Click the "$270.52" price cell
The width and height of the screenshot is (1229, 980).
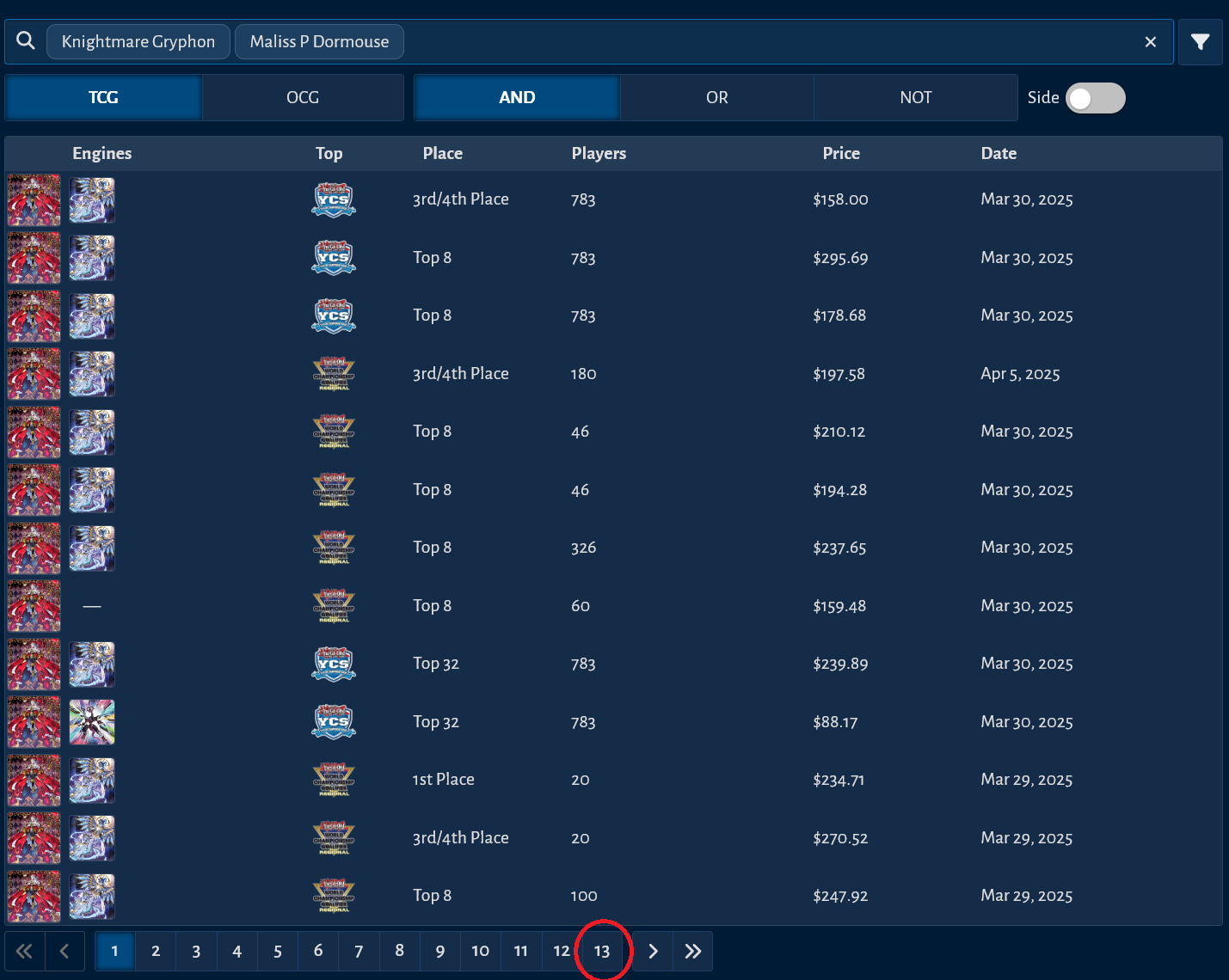[840, 838]
